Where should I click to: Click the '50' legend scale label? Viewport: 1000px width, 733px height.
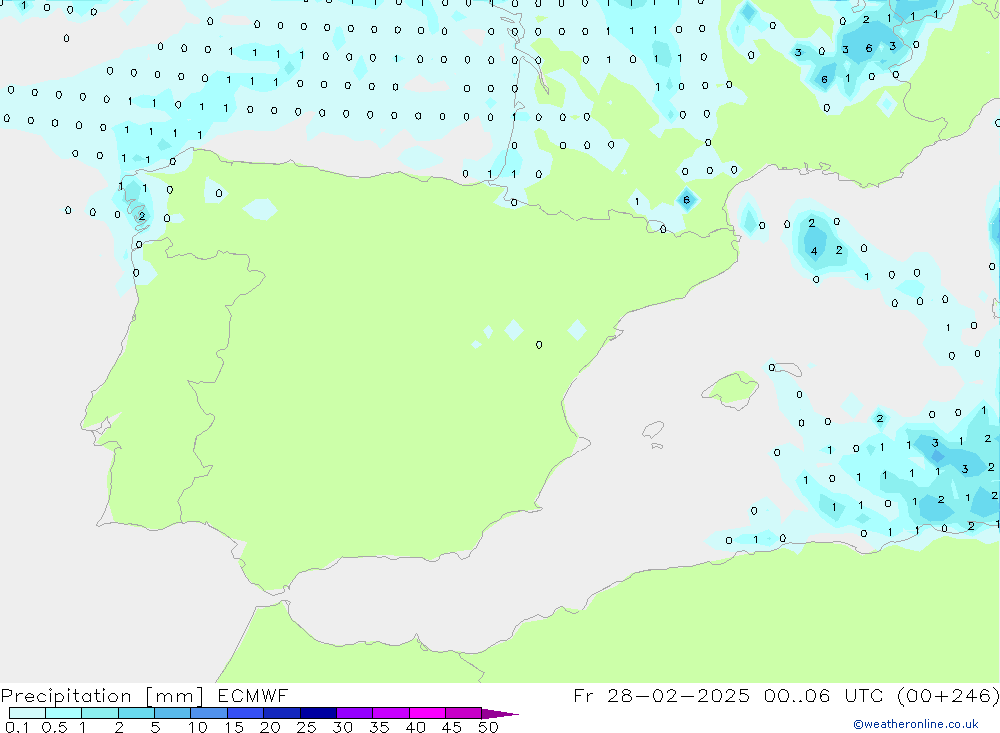pyautogui.click(x=489, y=727)
